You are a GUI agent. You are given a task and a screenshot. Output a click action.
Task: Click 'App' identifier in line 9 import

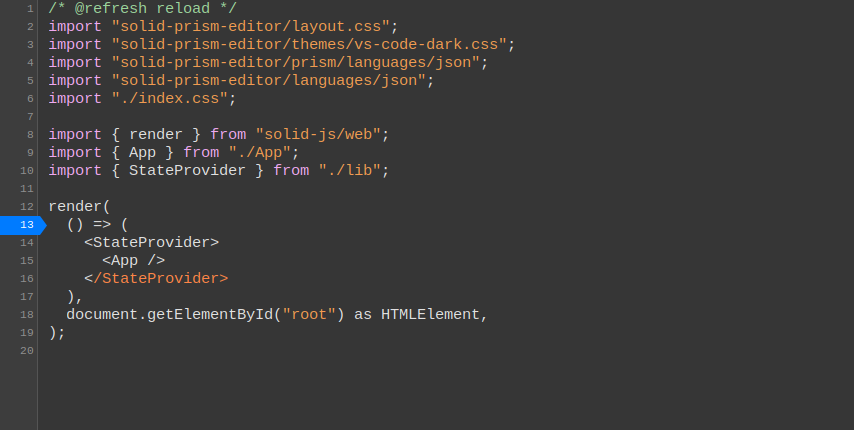click(x=143, y=152)
